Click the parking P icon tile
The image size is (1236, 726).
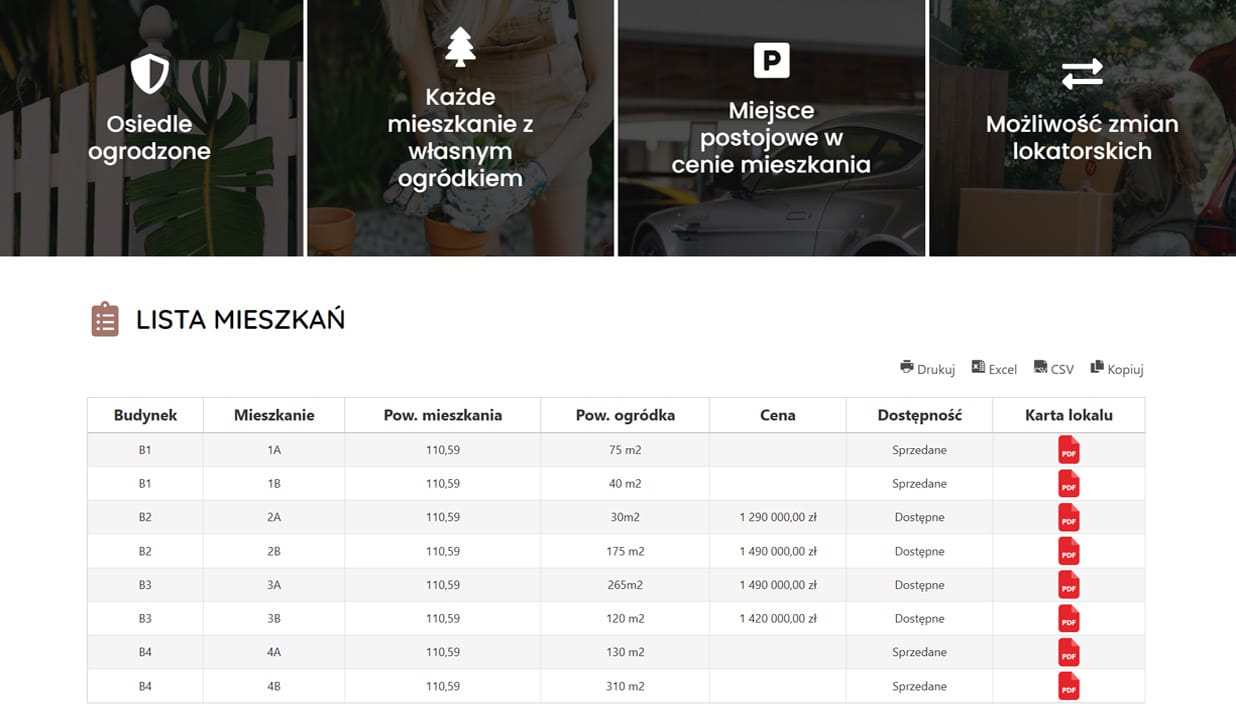click(x=771, y=61)
